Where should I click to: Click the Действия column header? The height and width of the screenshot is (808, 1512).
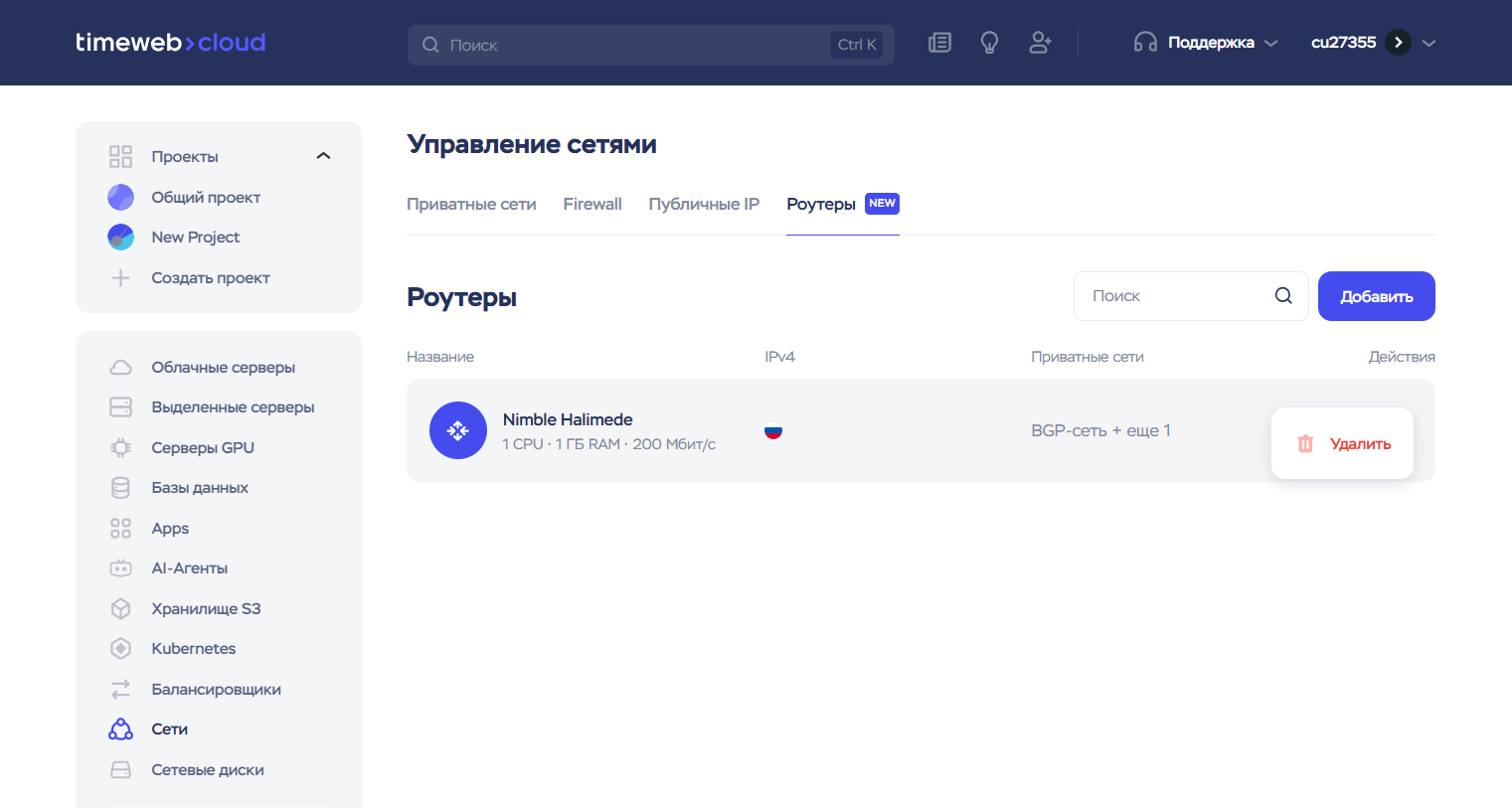[1402, 357]
